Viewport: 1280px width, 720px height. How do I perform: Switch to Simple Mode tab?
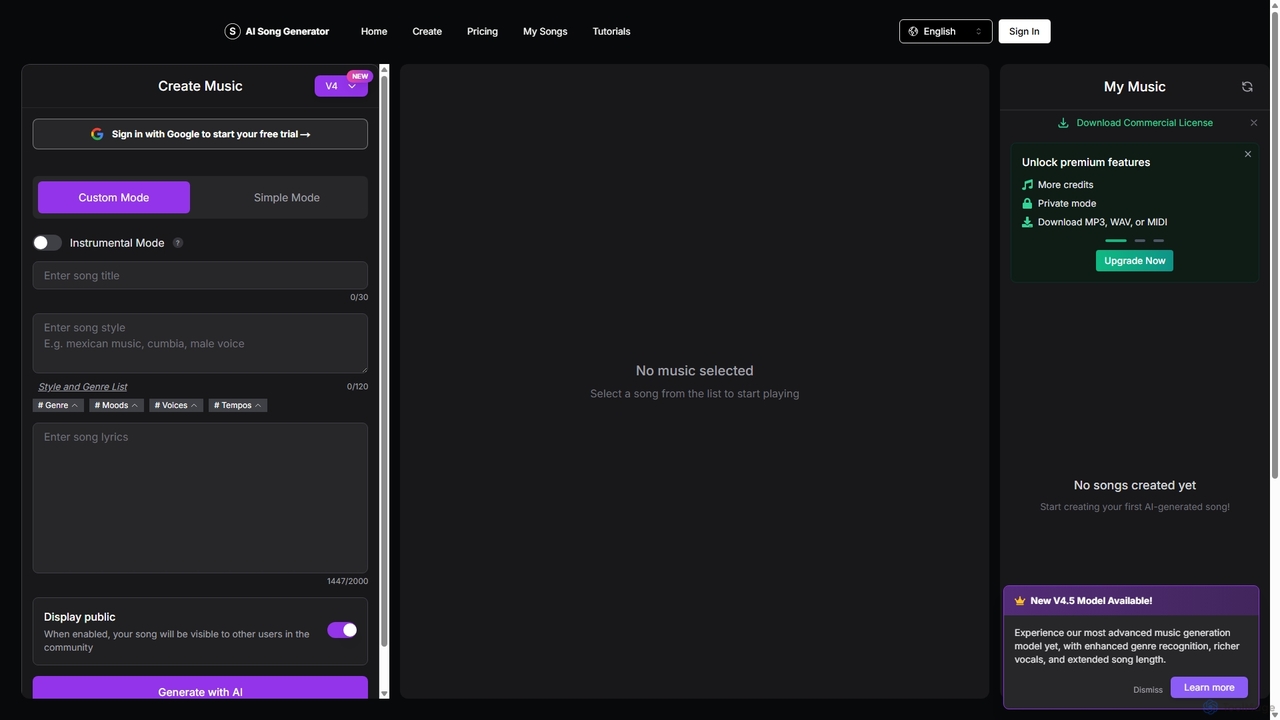(x=287, y=197)
